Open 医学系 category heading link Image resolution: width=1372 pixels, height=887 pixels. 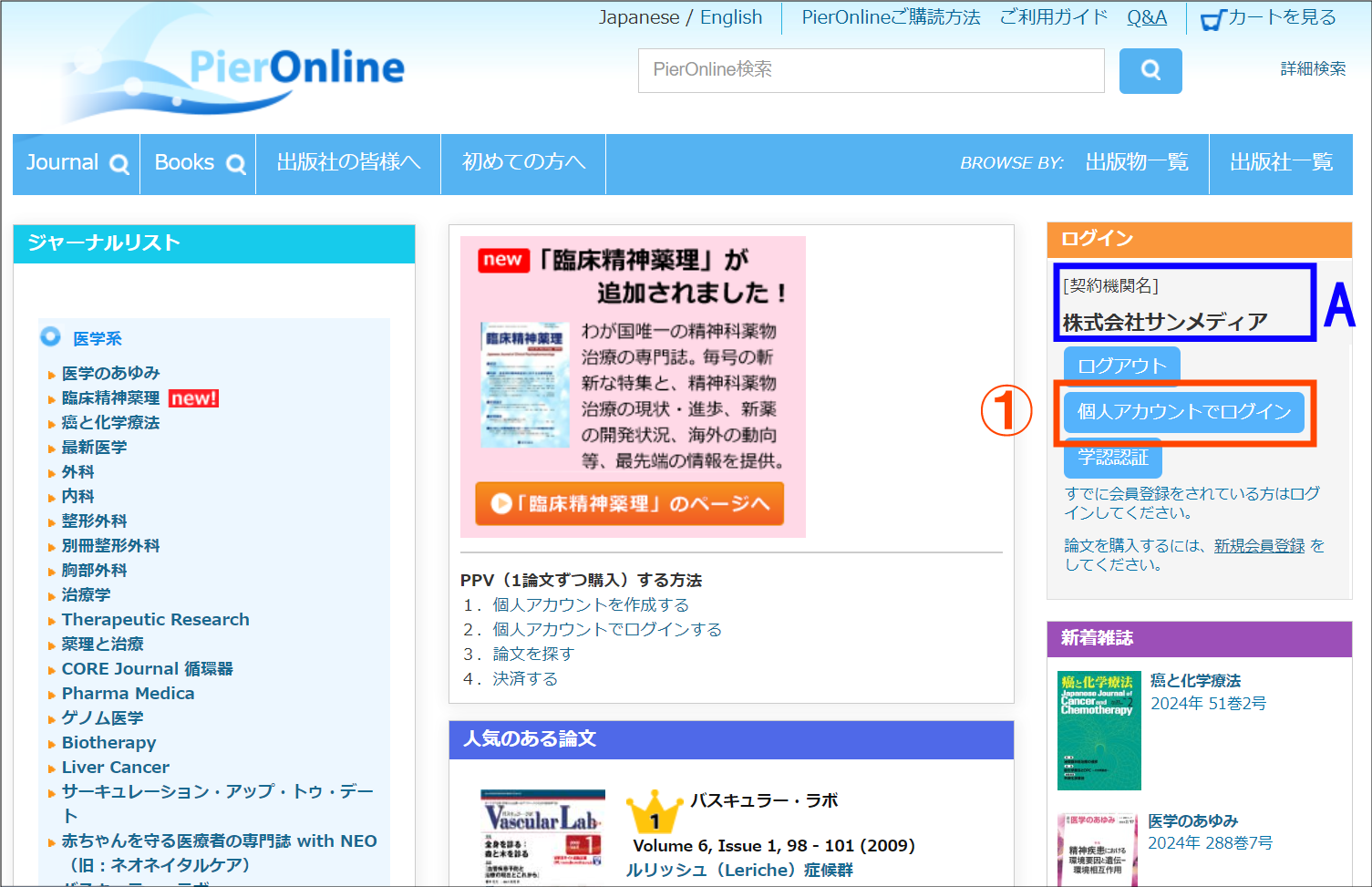pyautogui.click(x=98, y=338)
